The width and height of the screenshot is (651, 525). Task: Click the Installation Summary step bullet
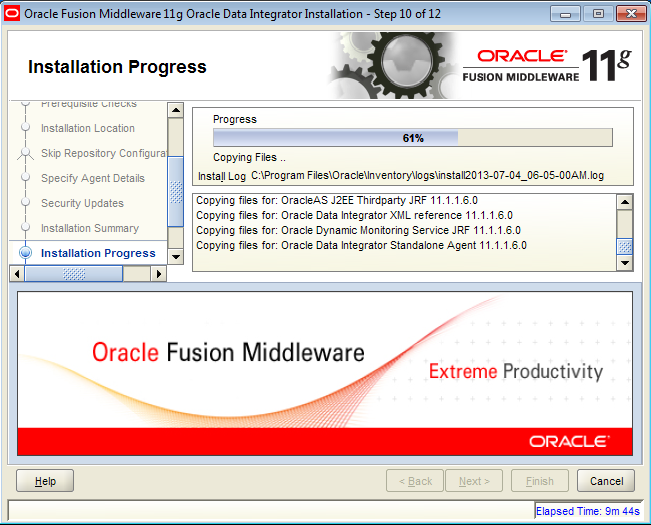(25, 227)
